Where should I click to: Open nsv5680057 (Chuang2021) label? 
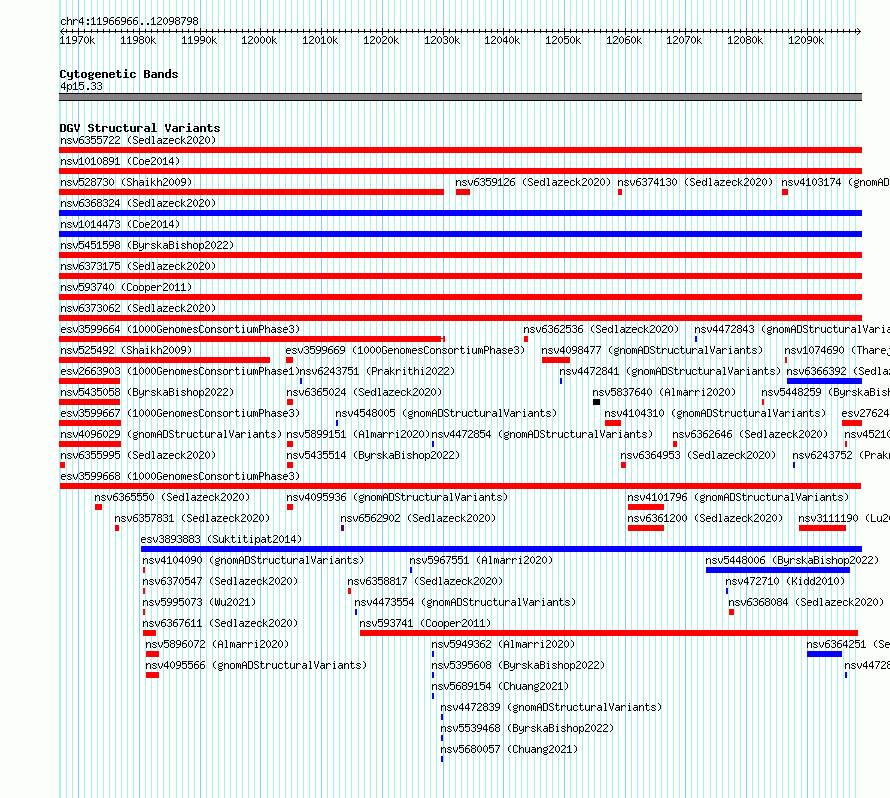[x=509, y=749]
